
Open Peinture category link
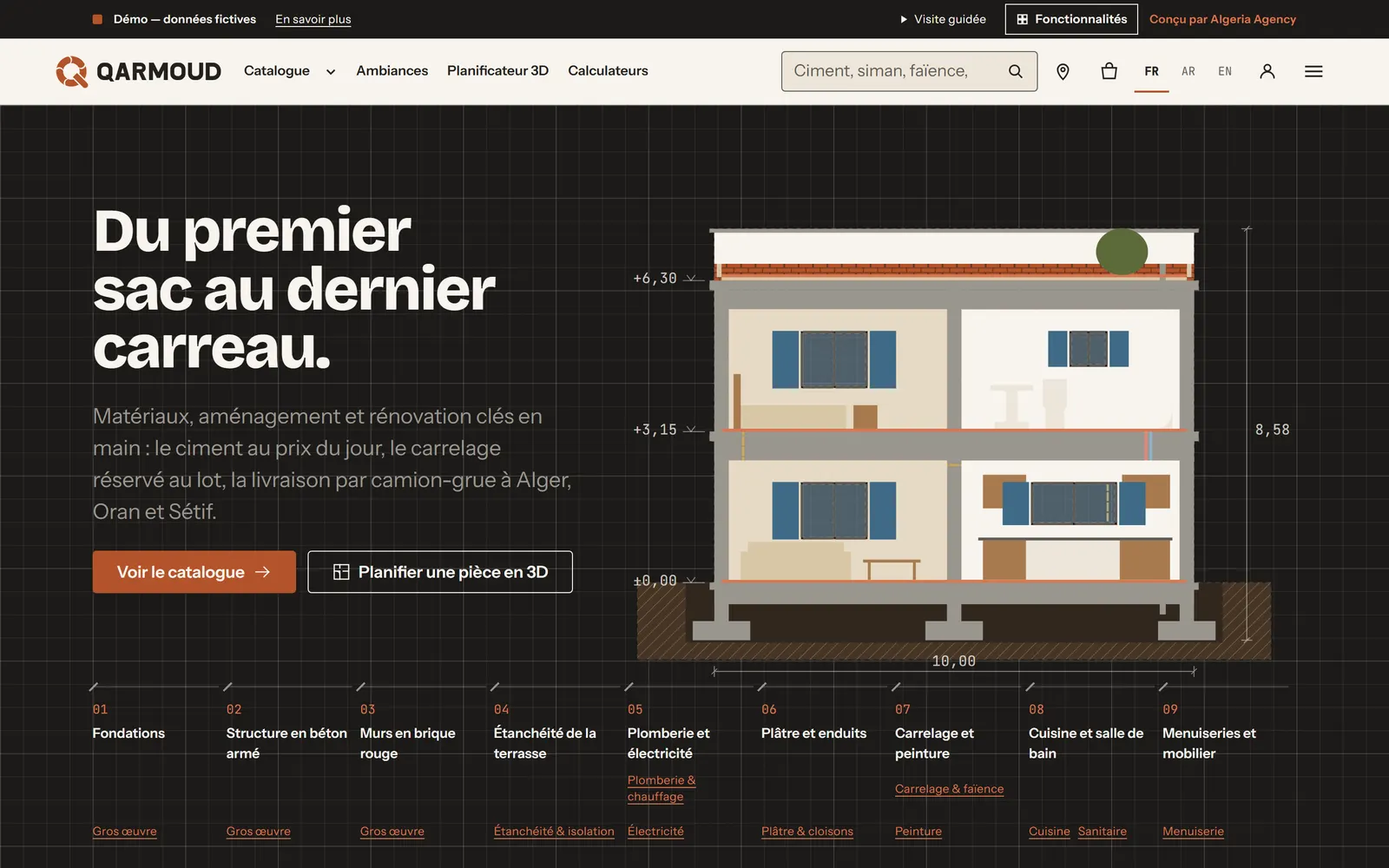point(918,832)
